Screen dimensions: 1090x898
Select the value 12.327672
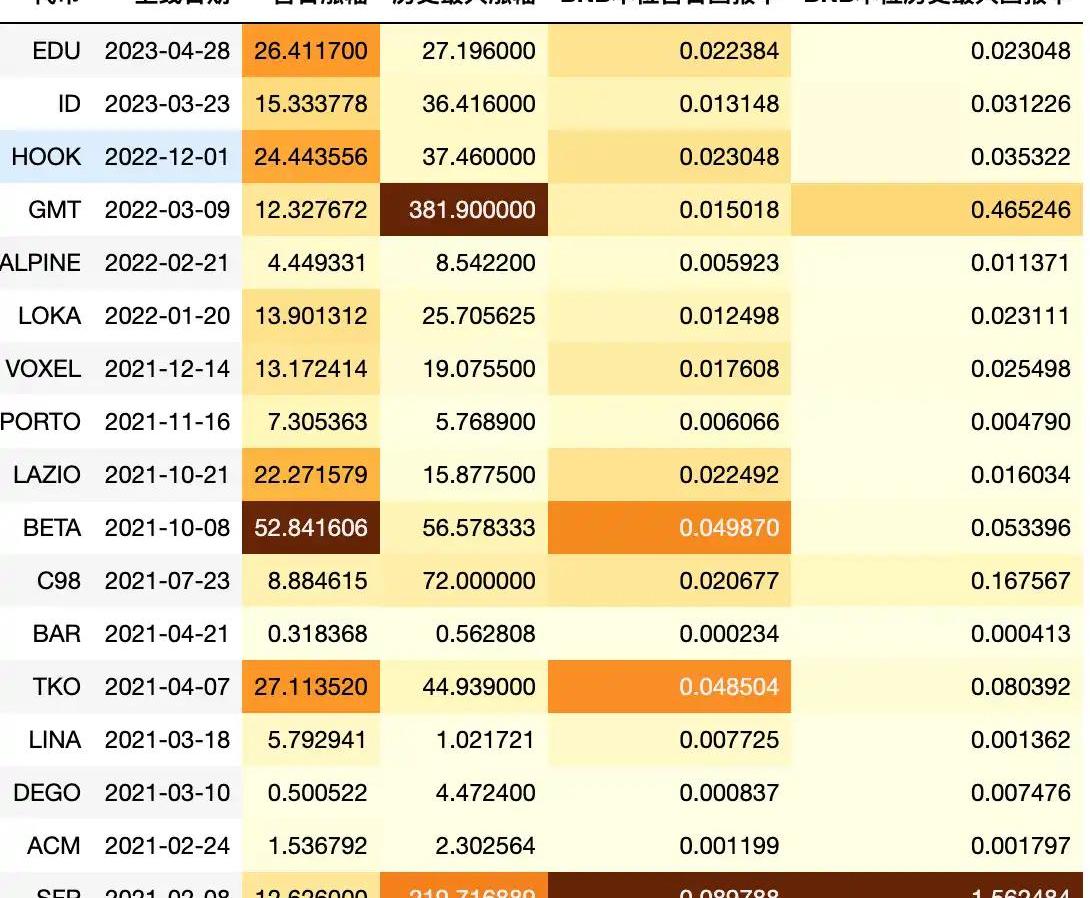[x=311, y=209]
